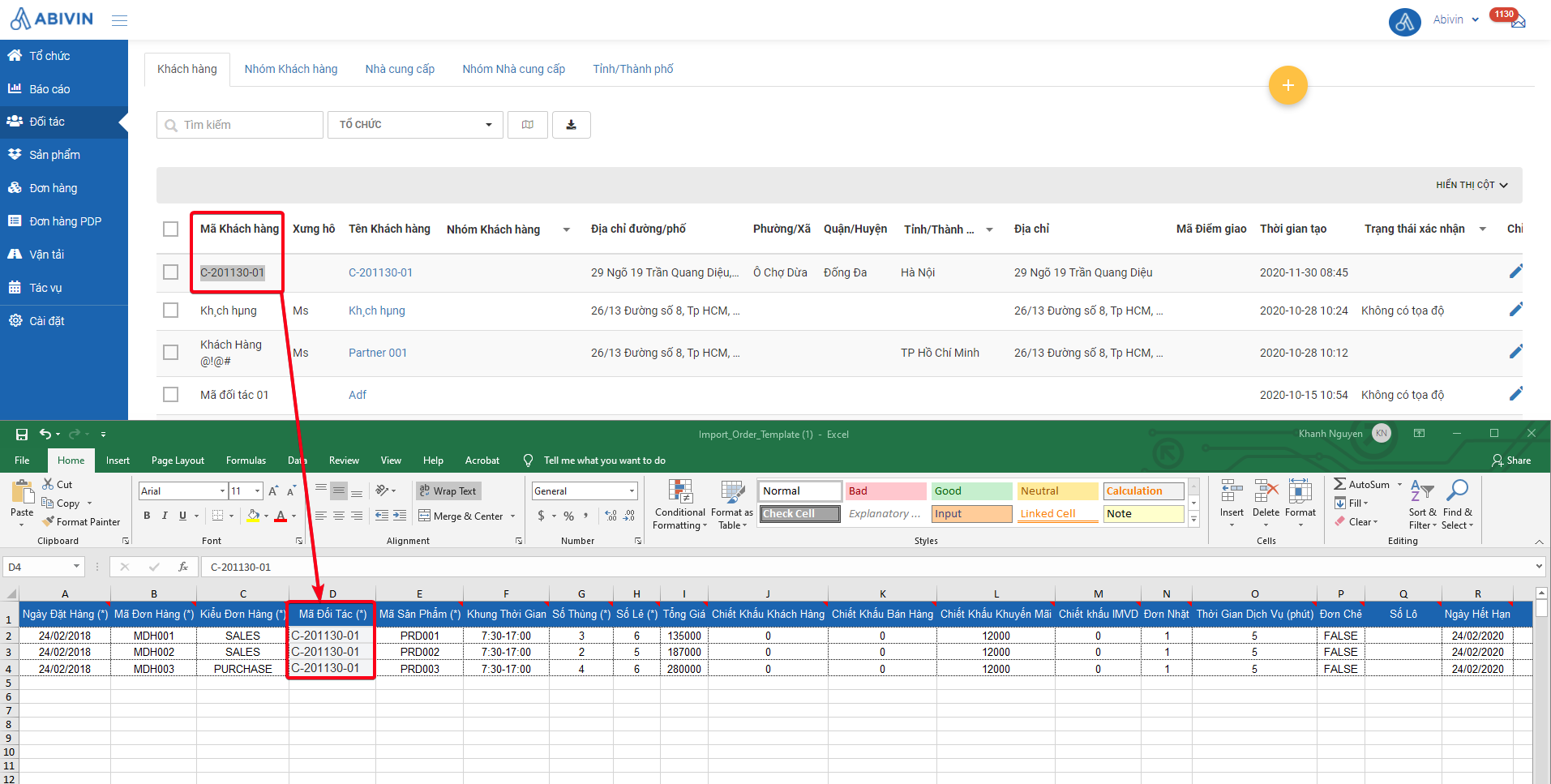Open Excel Formulas ribbon tab
Image resolution: width=1551 pixels, height=784 pixels.
[246, 461]
